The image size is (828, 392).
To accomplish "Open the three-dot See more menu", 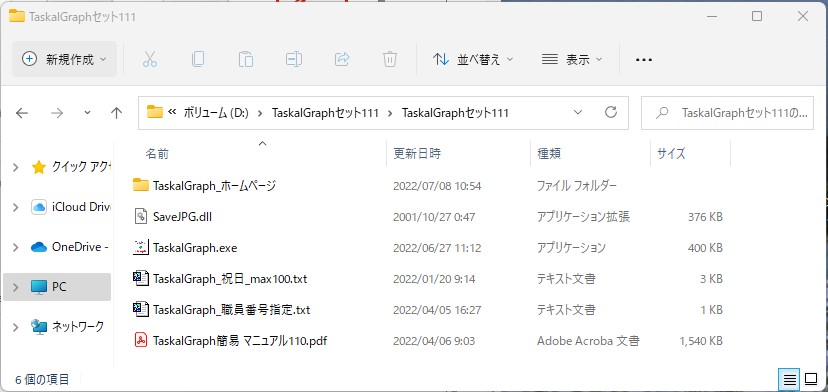I will tap(644, 60).
